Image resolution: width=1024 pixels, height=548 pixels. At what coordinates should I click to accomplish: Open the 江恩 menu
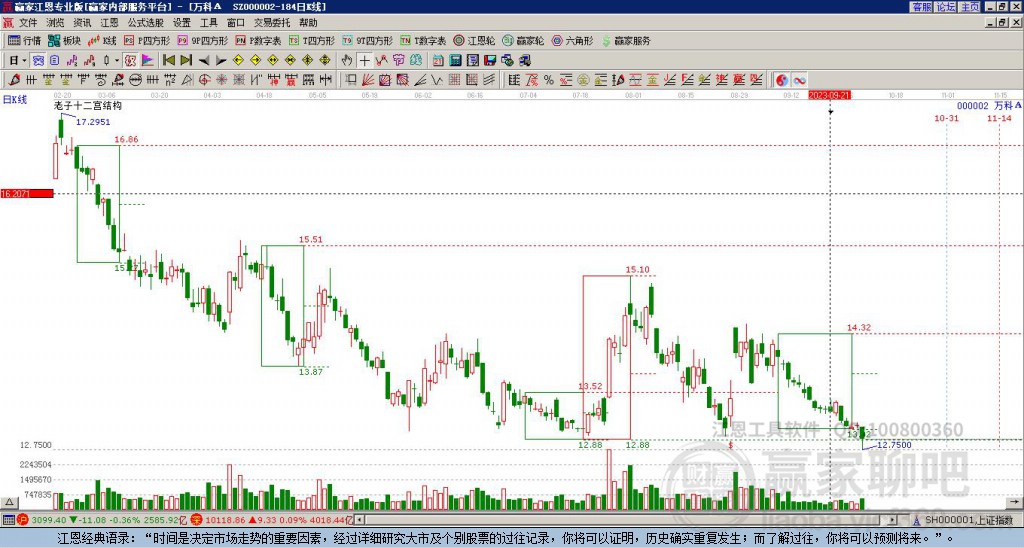[x=109, y=23]
